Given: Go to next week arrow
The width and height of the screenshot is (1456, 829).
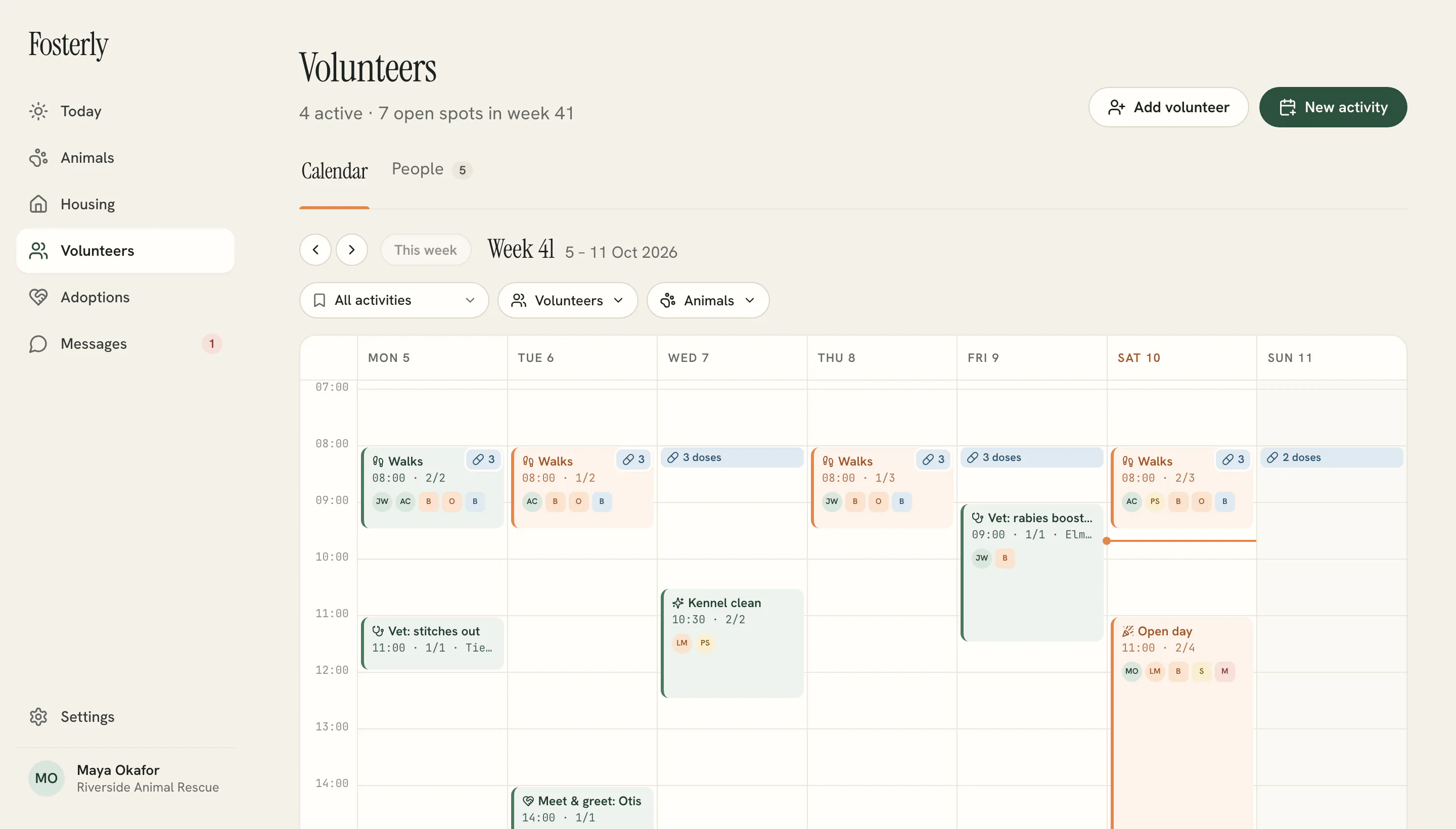Looking at the screenshot, I should [x=351, y=250].
